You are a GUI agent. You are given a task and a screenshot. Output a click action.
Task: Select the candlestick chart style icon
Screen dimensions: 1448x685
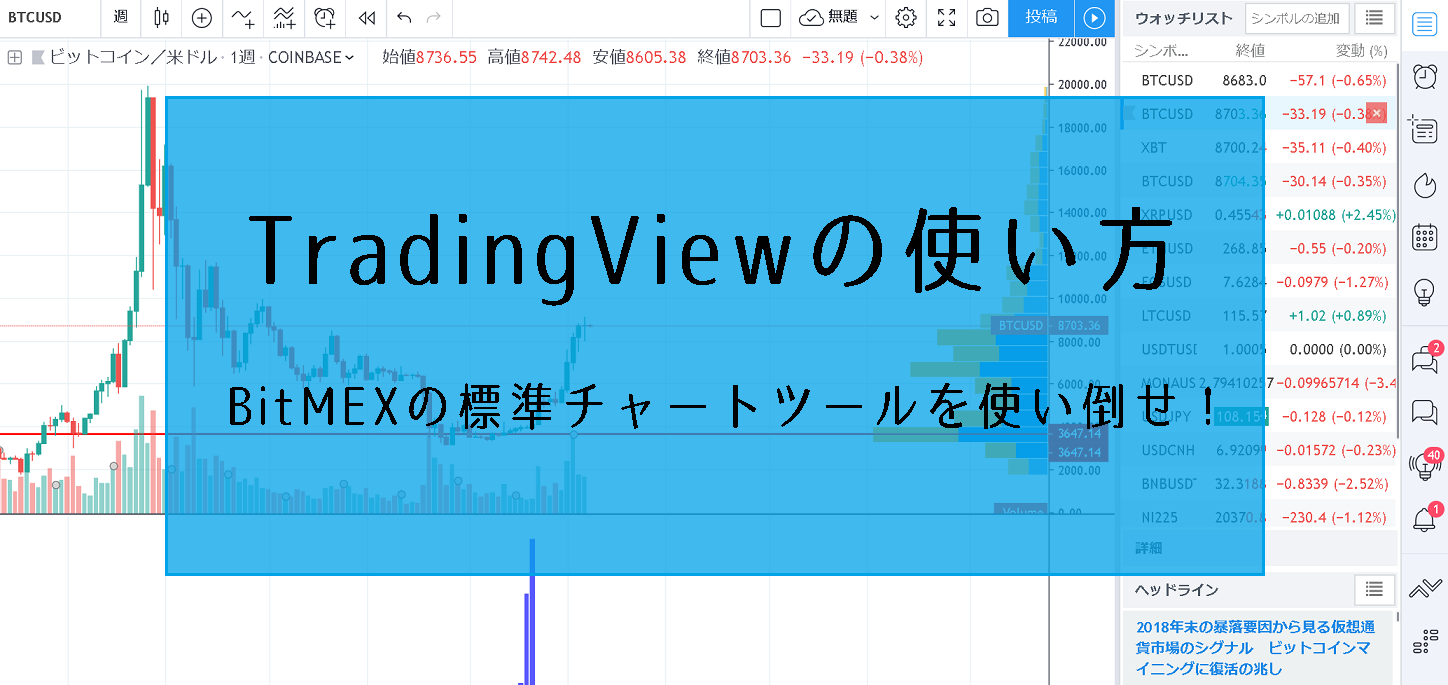162,19
